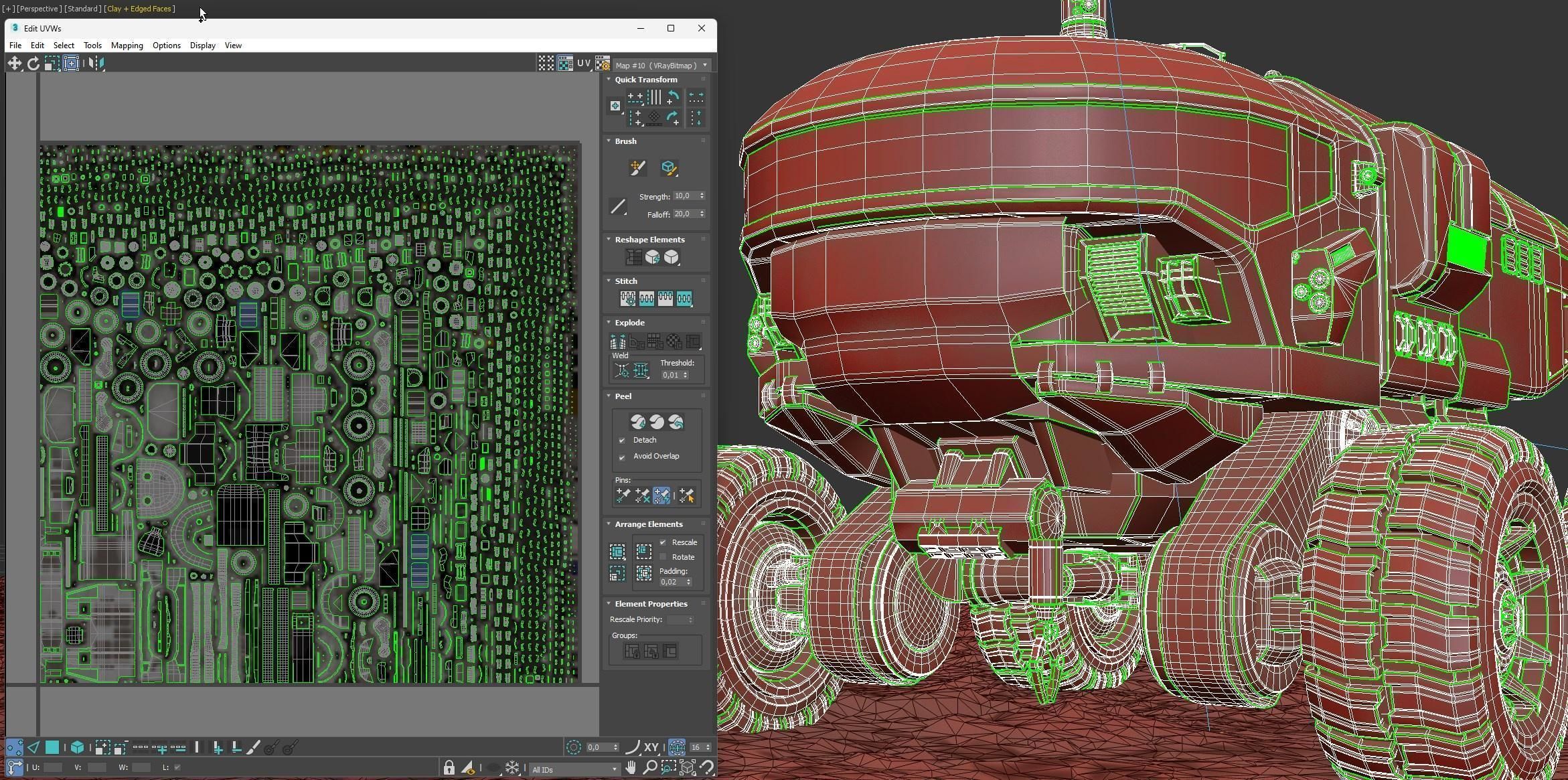Enable the Rotate checkbox in Arrange Elements
Viewport: 1568px width, 780px height.
click(663, 557)
